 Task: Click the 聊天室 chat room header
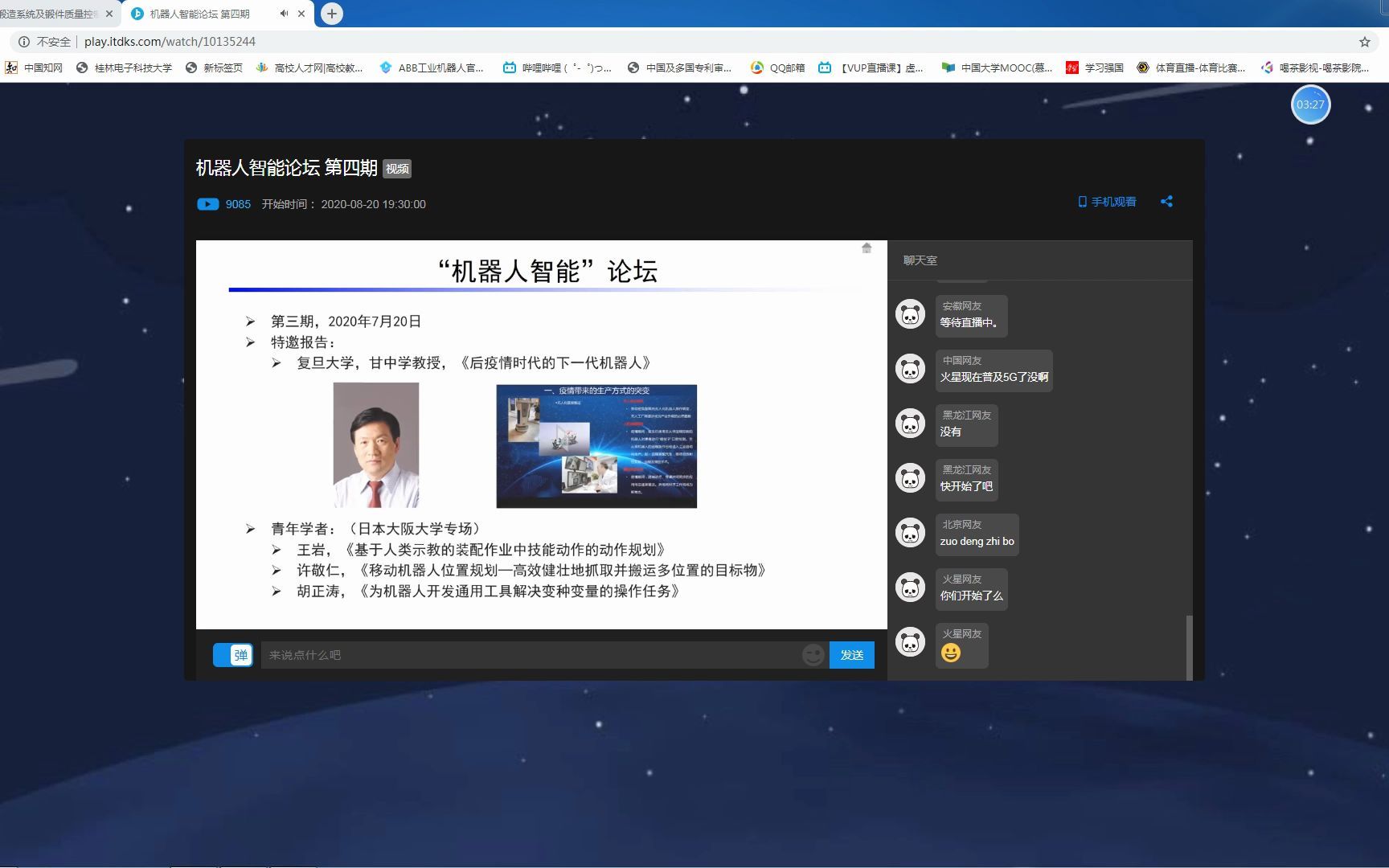920,260
